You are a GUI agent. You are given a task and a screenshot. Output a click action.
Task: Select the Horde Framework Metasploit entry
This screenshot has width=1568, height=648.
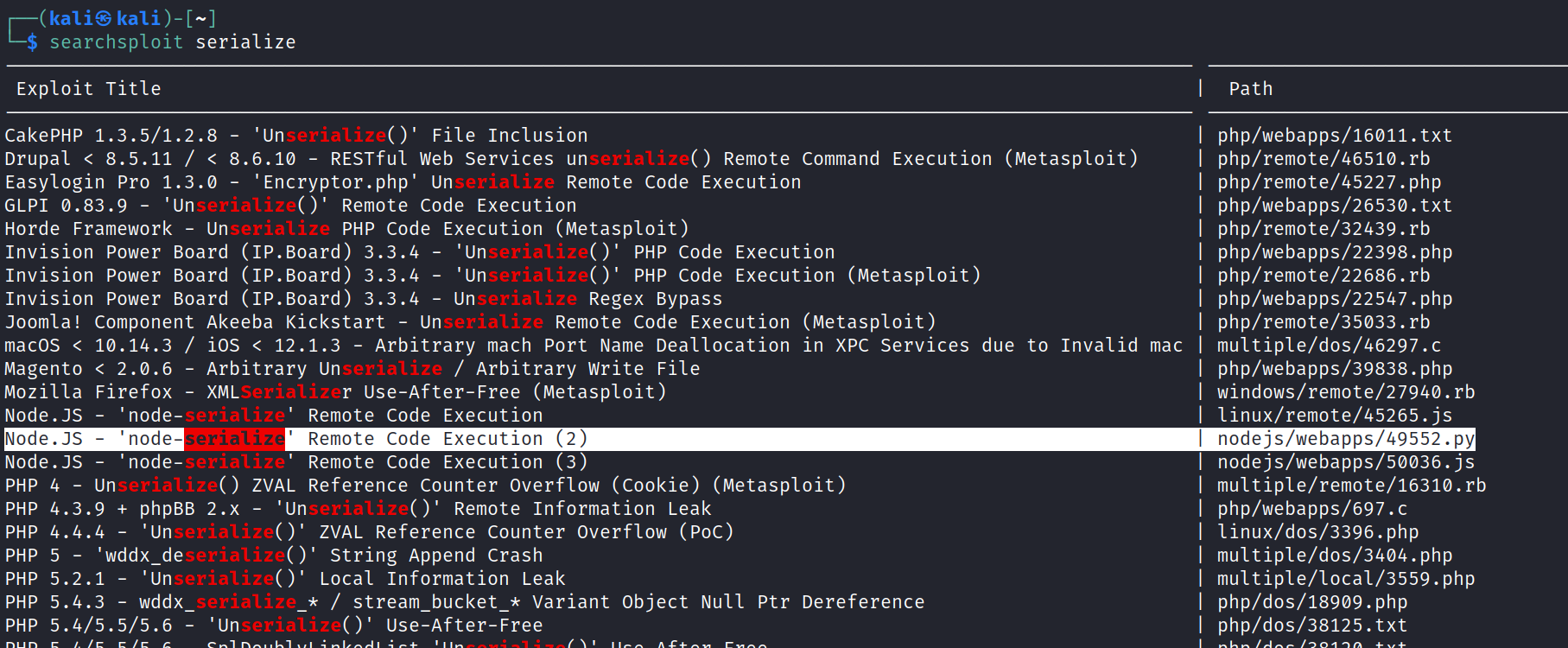(346, 229)
